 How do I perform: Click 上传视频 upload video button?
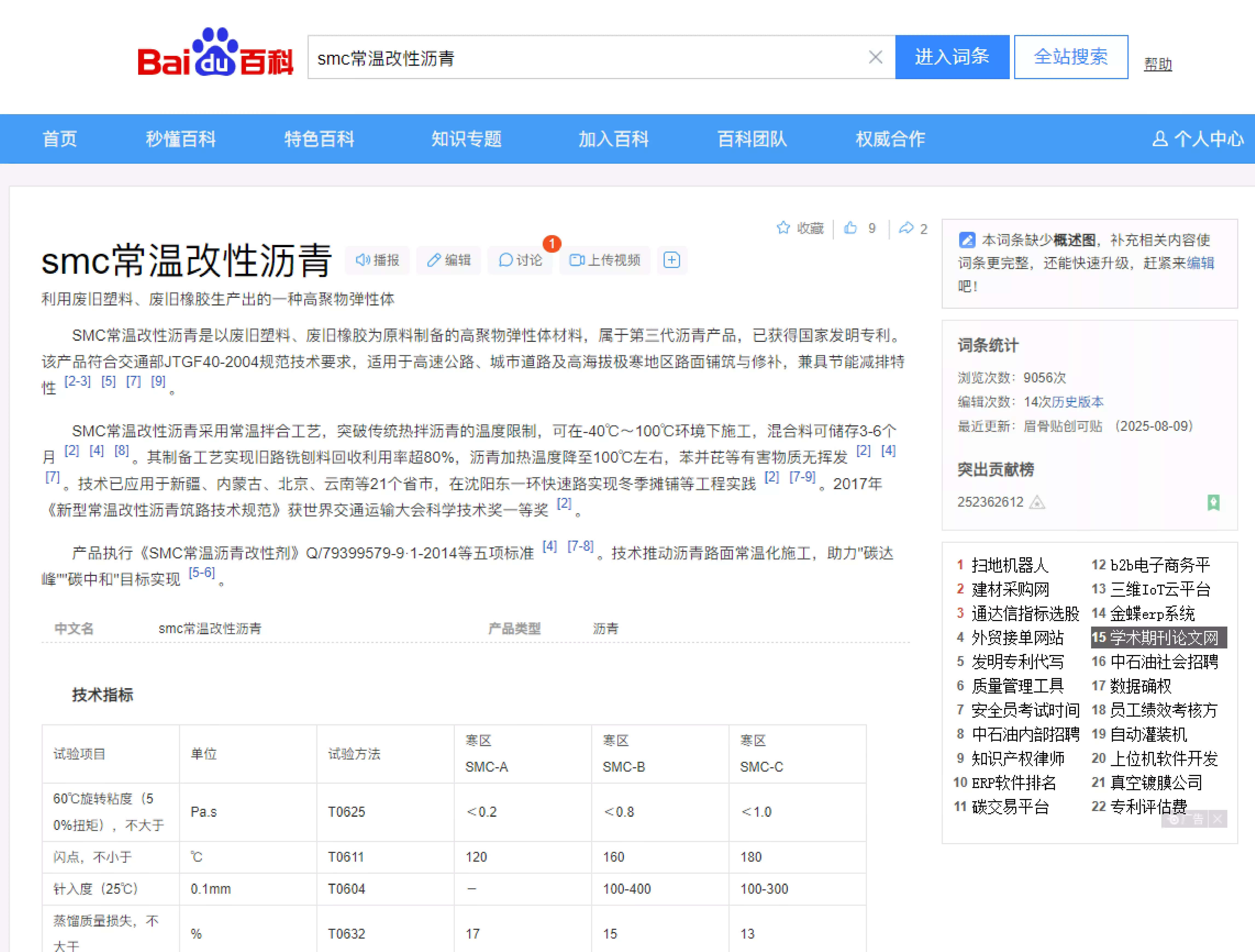(605, 260)
